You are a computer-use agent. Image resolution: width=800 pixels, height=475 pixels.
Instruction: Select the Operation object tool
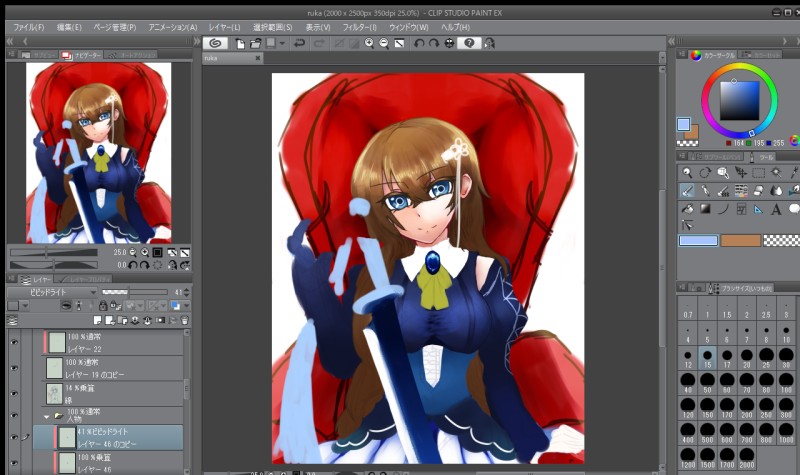723,172
